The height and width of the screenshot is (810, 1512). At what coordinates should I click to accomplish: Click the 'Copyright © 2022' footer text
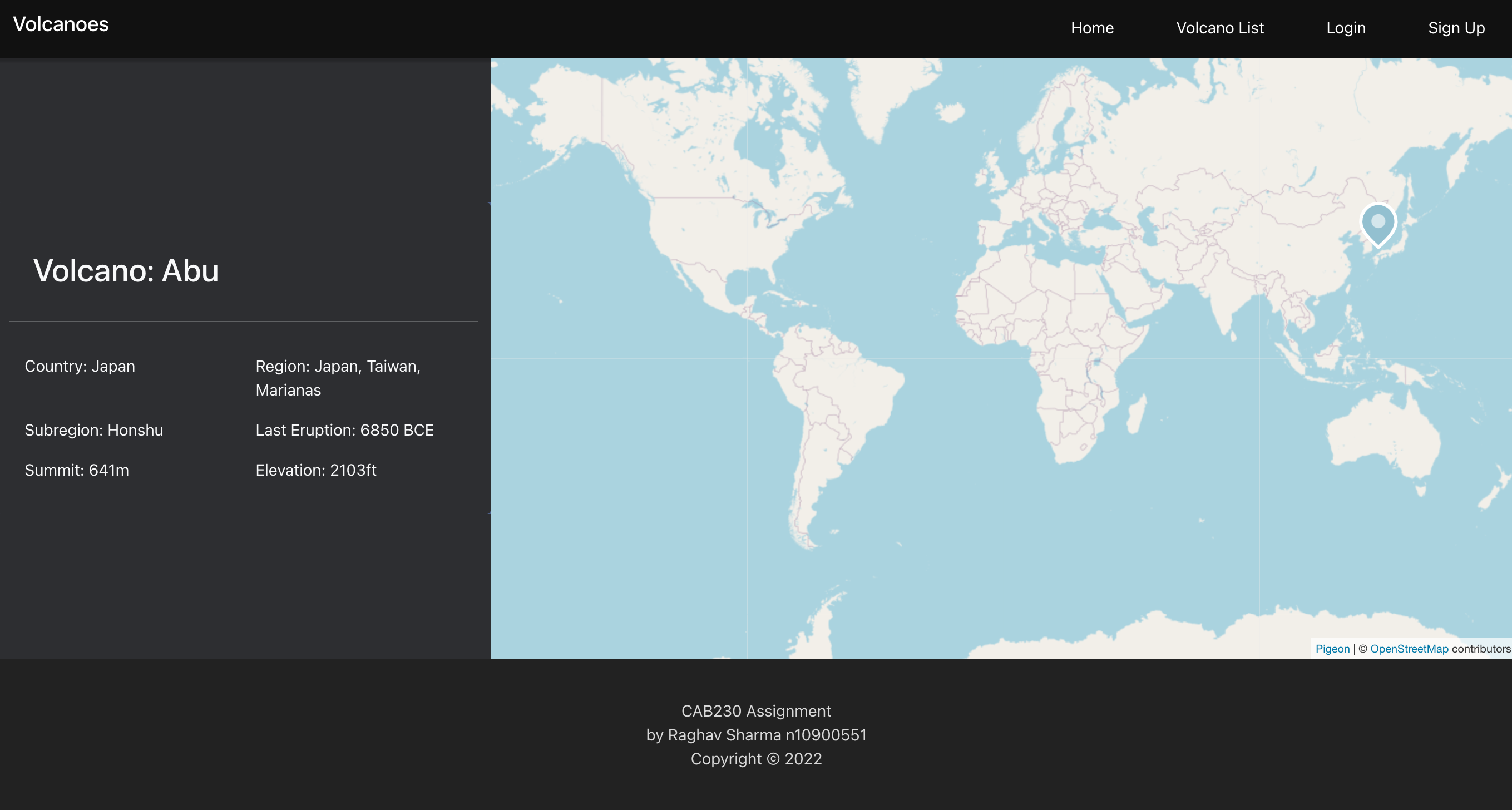[756, 759]
